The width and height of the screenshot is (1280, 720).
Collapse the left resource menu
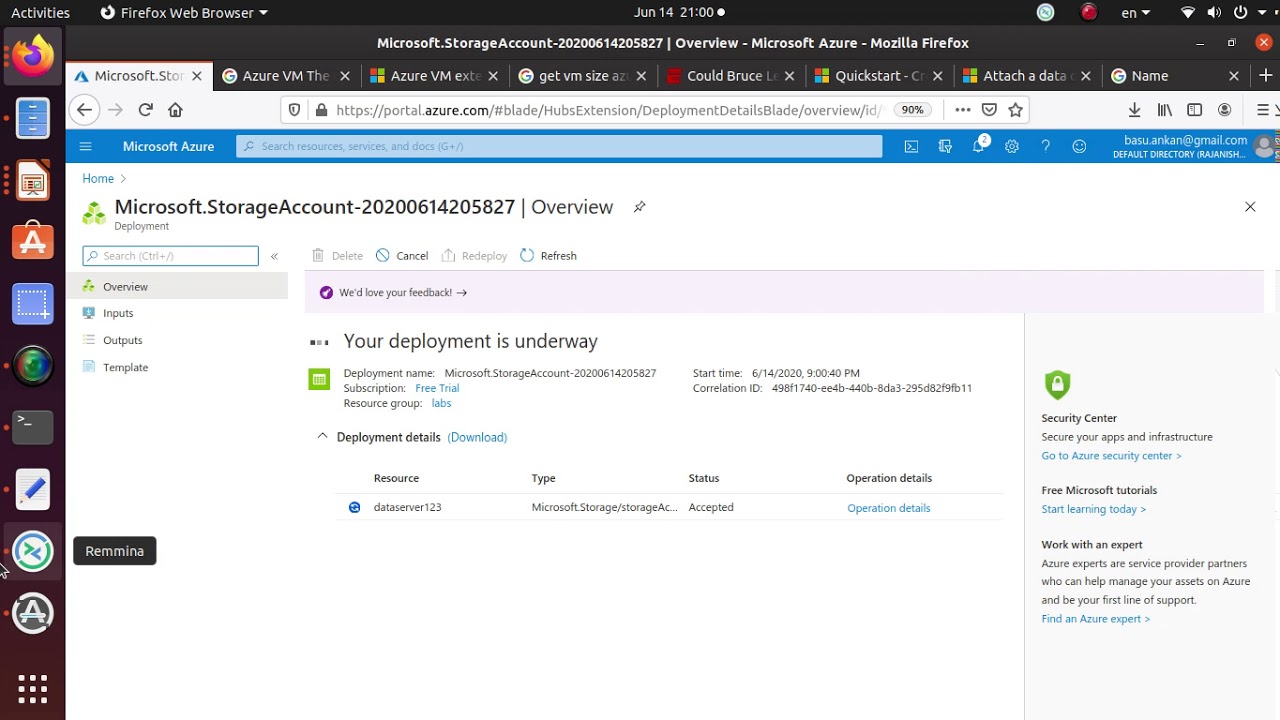tap(274, 256)
